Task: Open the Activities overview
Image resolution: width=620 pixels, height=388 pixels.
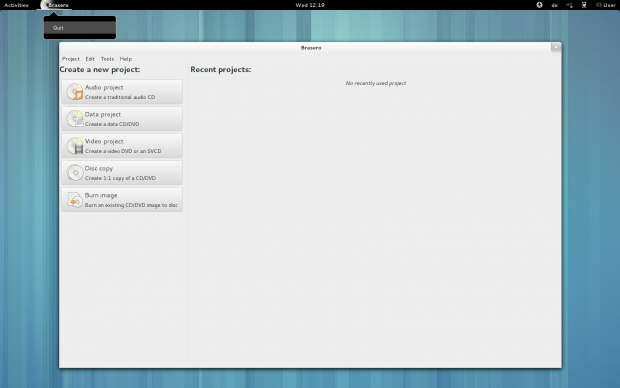Action: coord(16,5)
